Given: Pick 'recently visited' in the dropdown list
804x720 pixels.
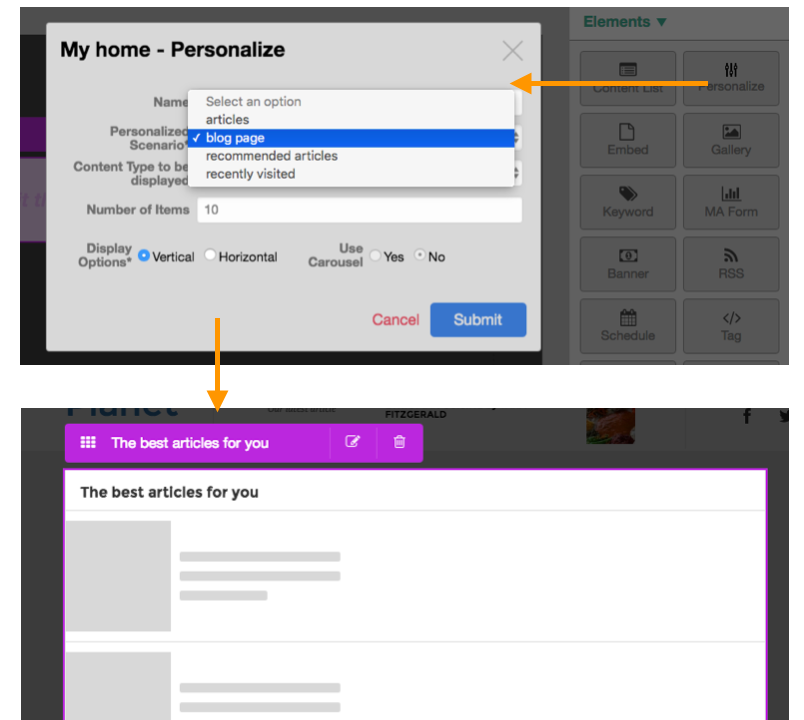Looking at the screenshot, I should 250,174.
